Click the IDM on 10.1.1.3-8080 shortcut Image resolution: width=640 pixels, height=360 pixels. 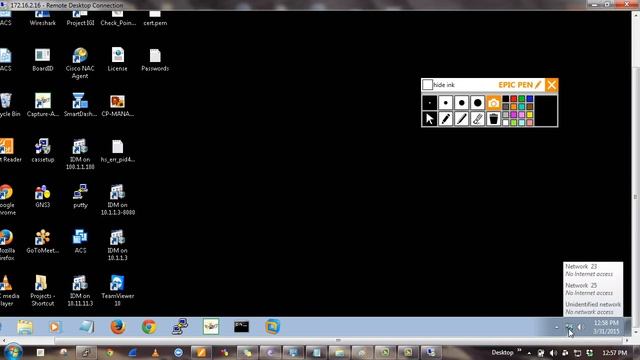point(118,200)
